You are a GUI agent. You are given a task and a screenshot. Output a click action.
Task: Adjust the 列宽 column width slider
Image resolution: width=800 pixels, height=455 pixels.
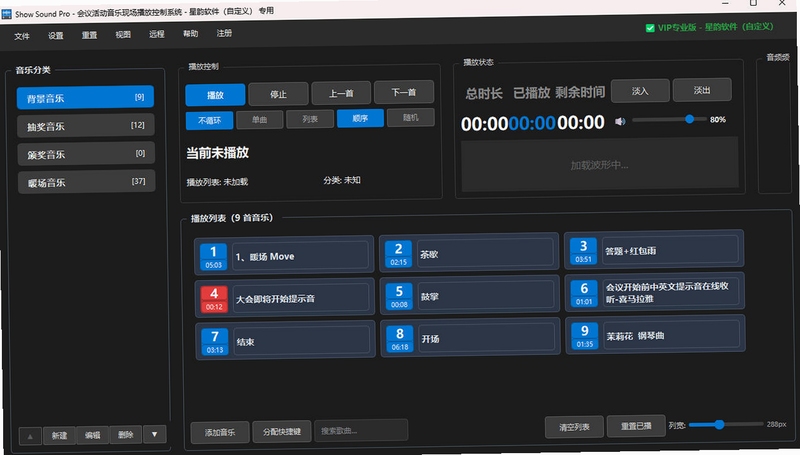click(726, 424)
